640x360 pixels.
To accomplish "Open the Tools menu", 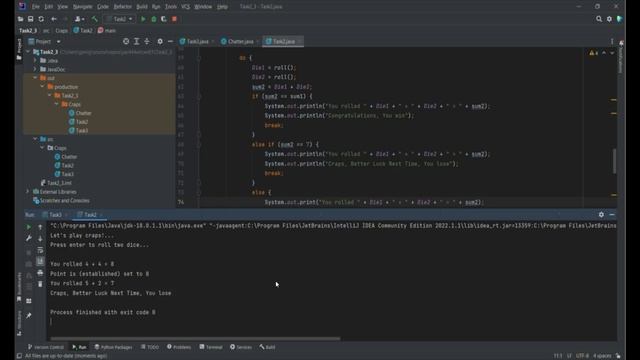I will click(x=171, y=7).
